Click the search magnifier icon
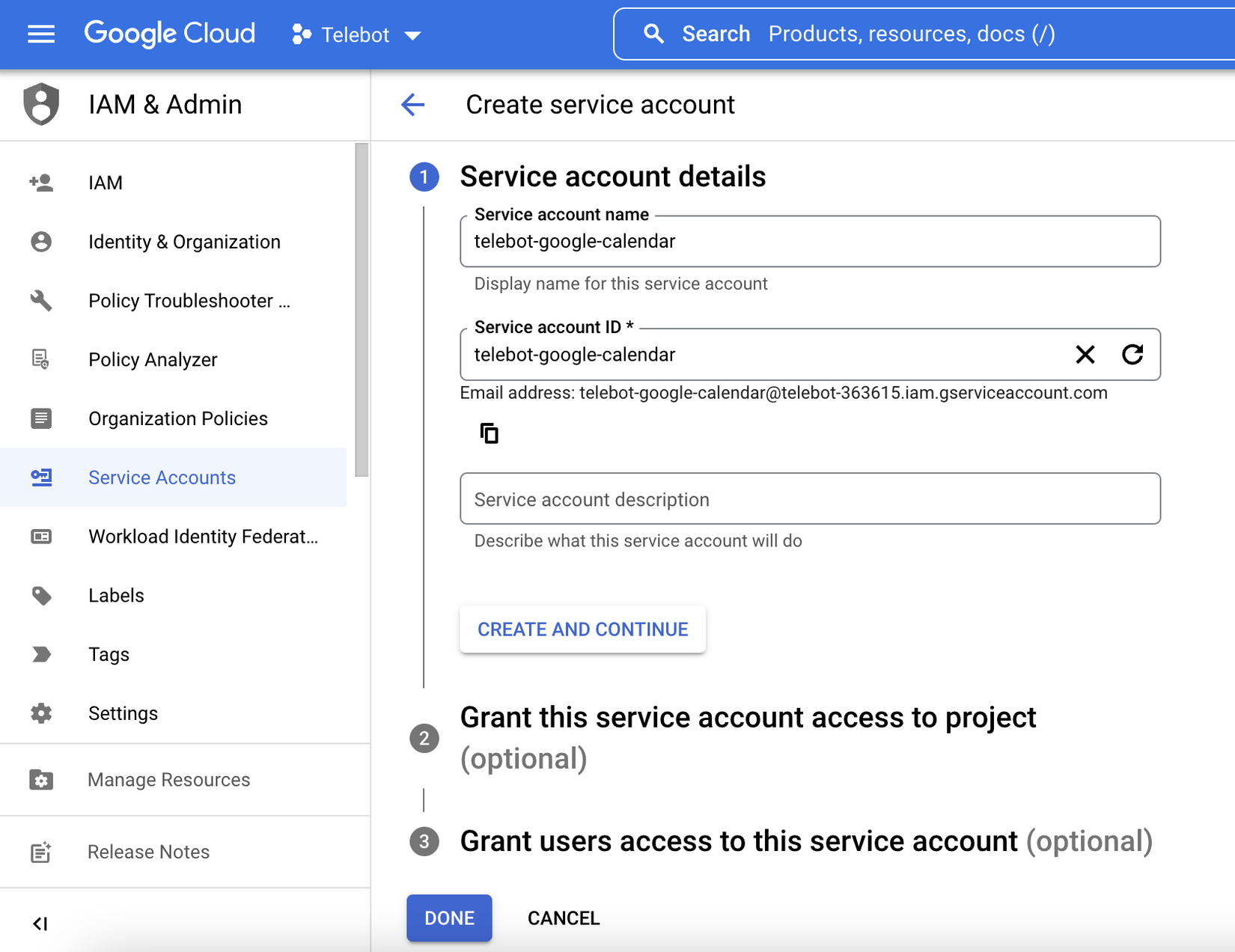This screenshot has height=952, width=1235. coord(653,34)
